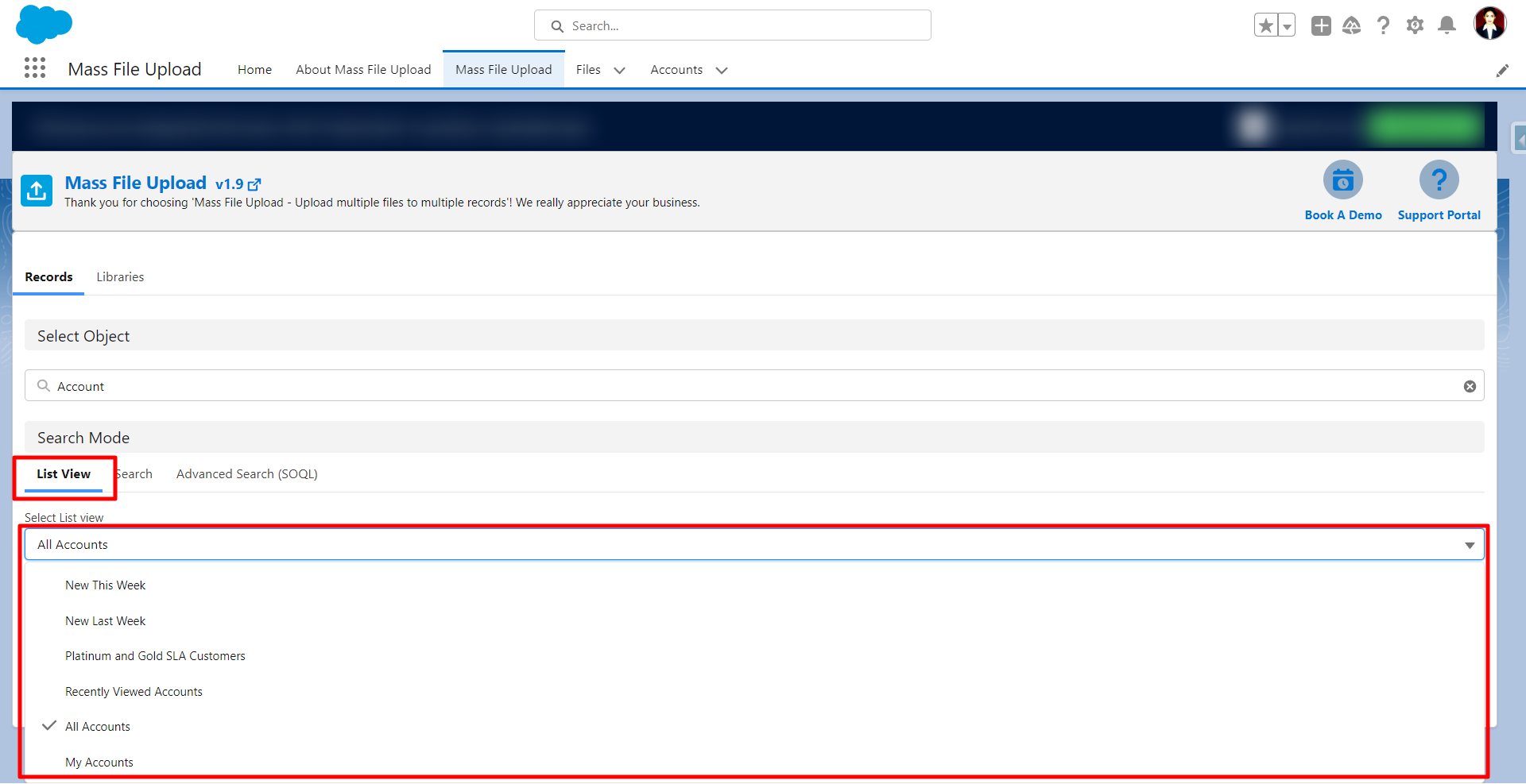Open the Trailhead guidance icon
Image resolution: width=1526 pixels, height=784 pixels.
1351,25
